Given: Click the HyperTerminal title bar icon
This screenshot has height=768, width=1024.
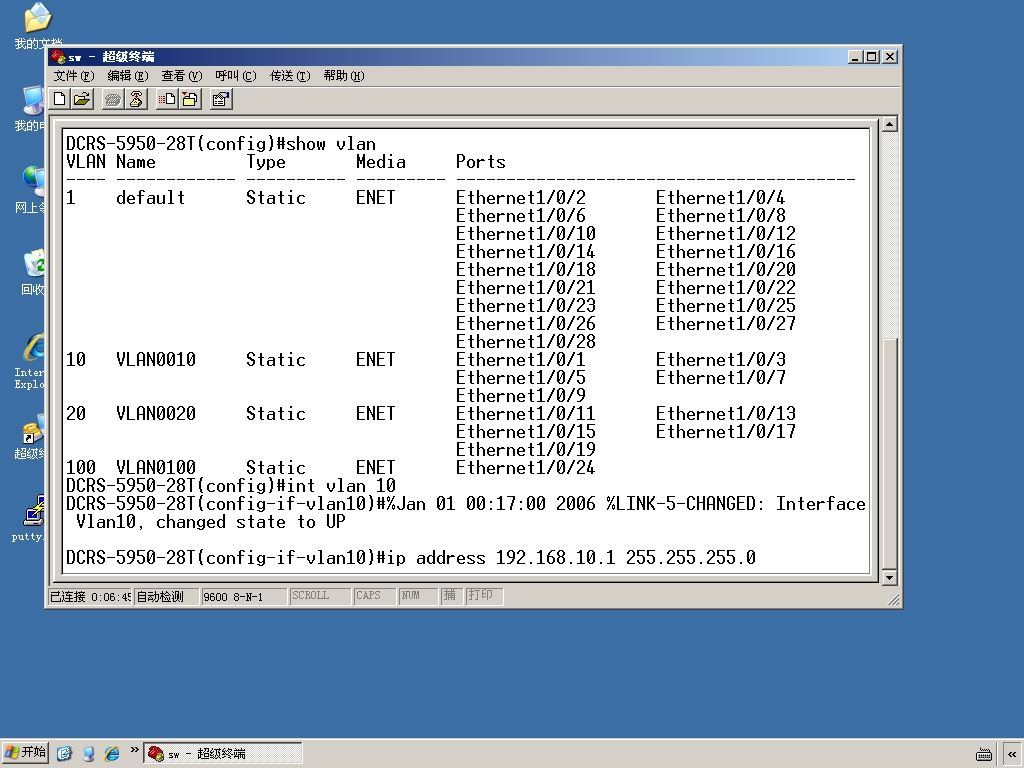Looking at the screenshot, I should (58, 57).
